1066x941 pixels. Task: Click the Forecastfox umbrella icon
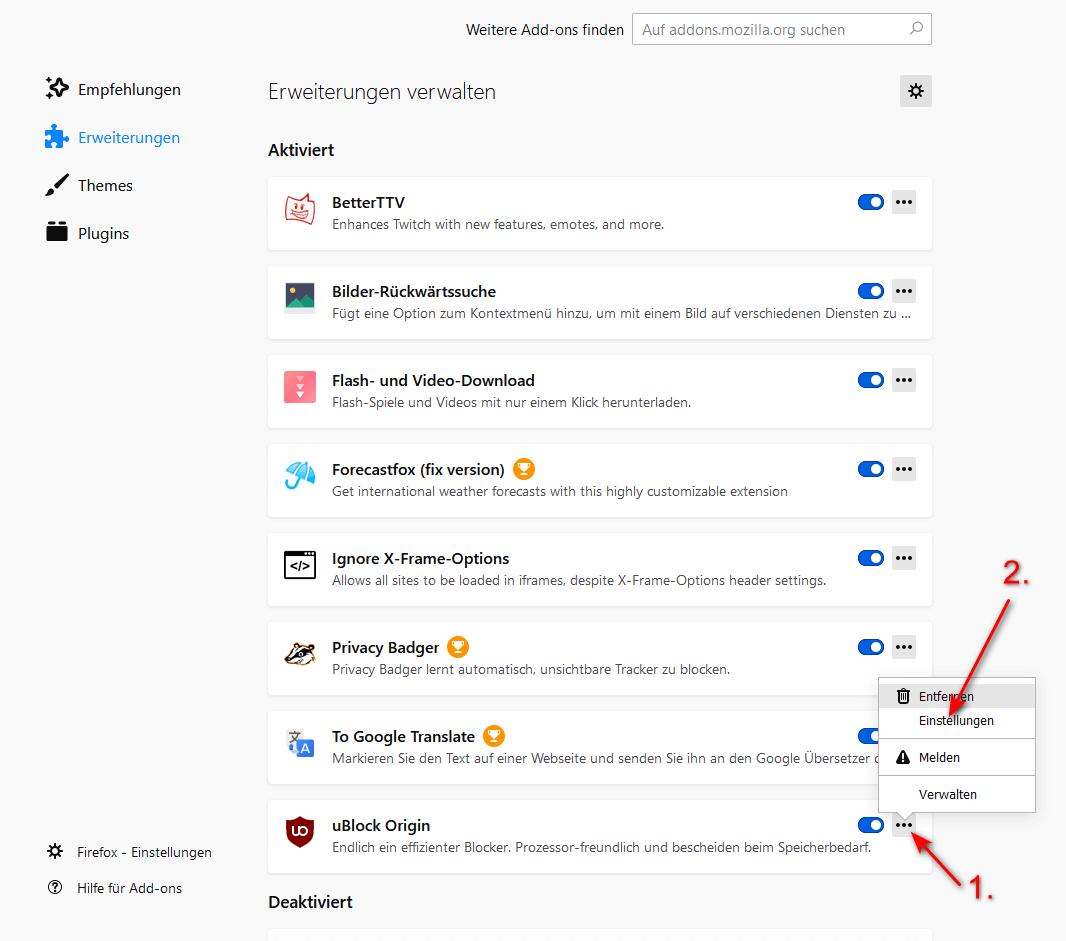pyautogui.click(x=300, y=476)
